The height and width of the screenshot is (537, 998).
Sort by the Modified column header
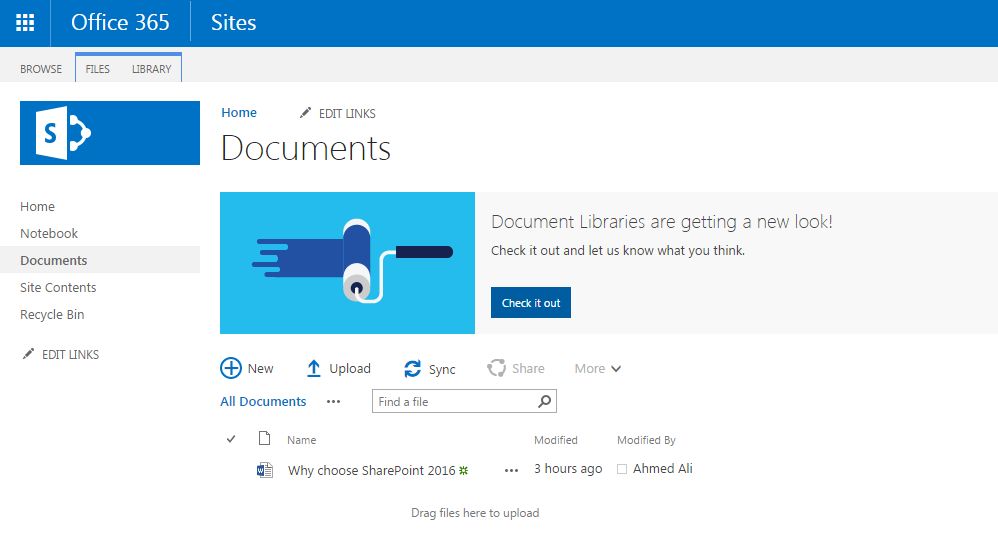(x=556, y=440)
